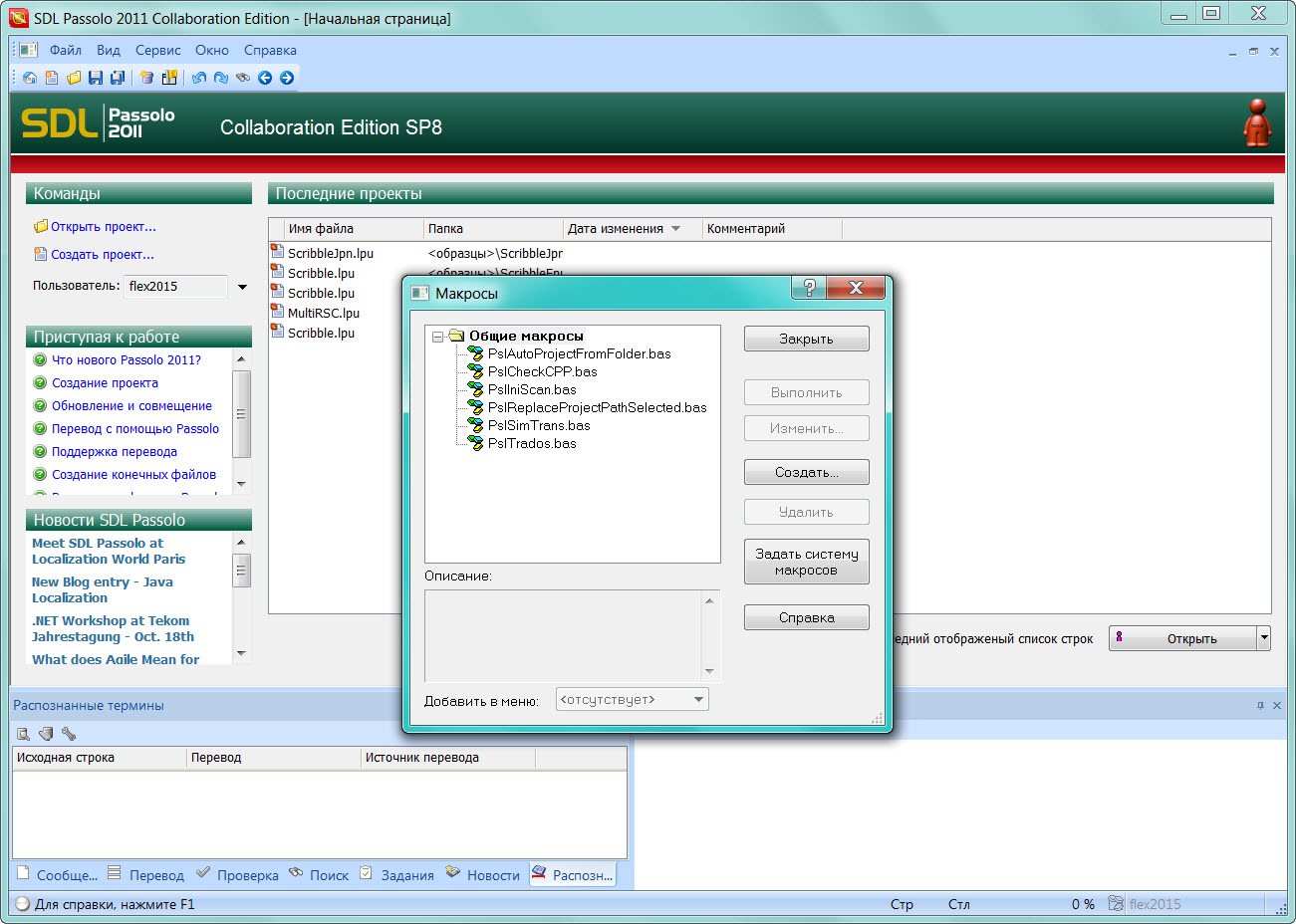Select PslReplaceProjectPathSelected.bas macro
The height and width of the screenshot is (924, 1296).
click(597, 407)
